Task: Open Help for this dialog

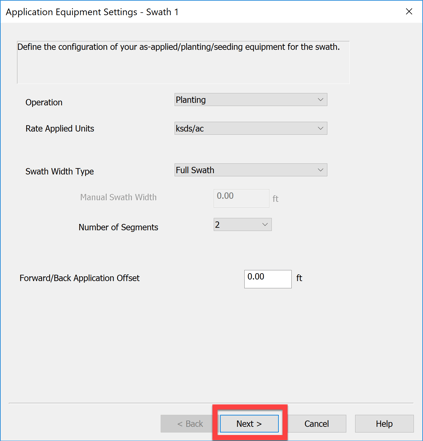Action: (384, 424)
